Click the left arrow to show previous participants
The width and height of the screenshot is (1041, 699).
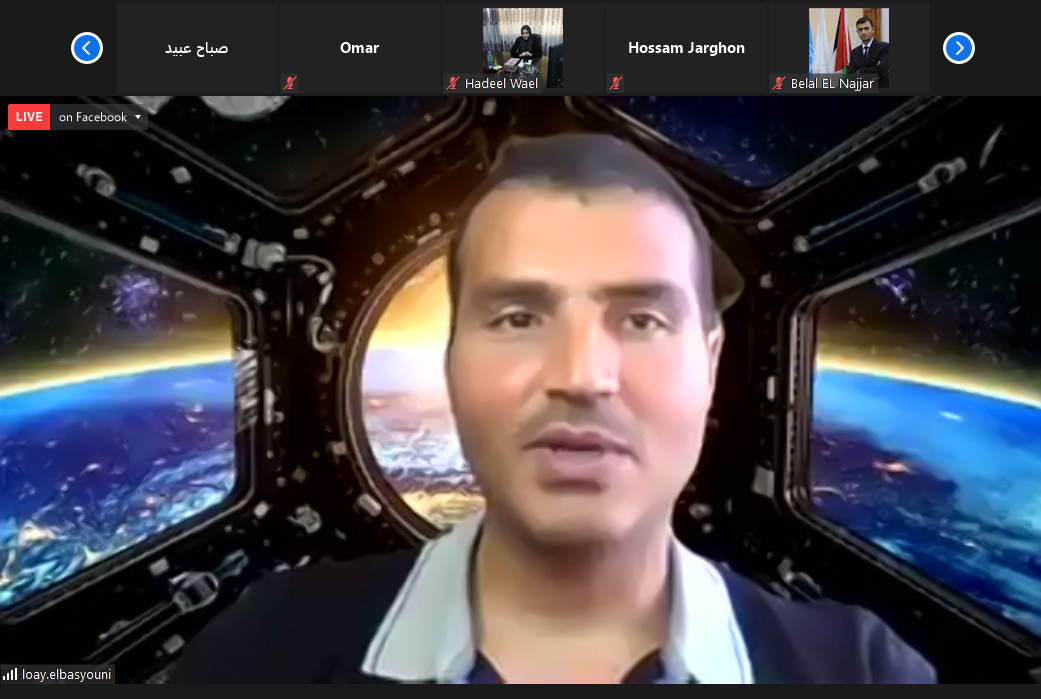click(87, 48)
